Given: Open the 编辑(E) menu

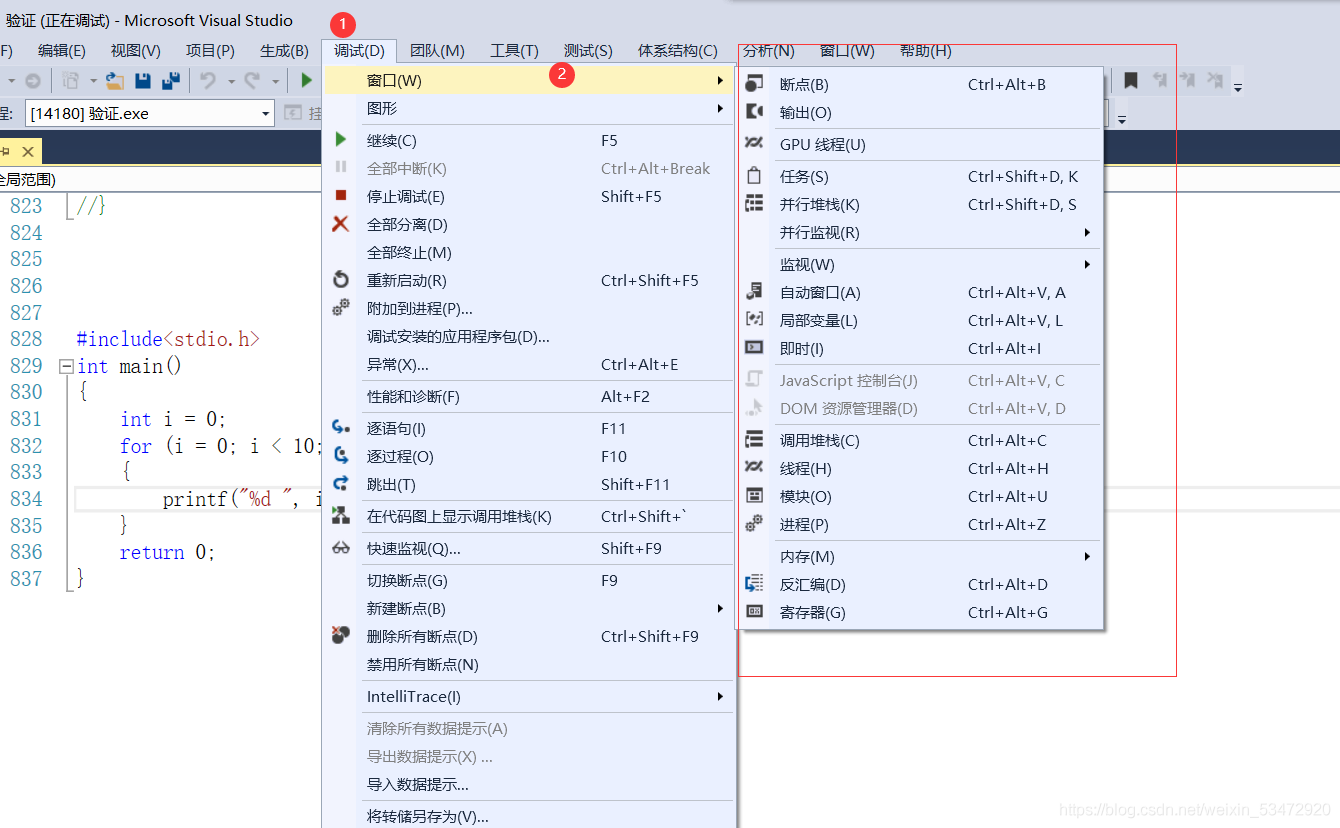Looking at the screenshot, I should tap(62, 51).
